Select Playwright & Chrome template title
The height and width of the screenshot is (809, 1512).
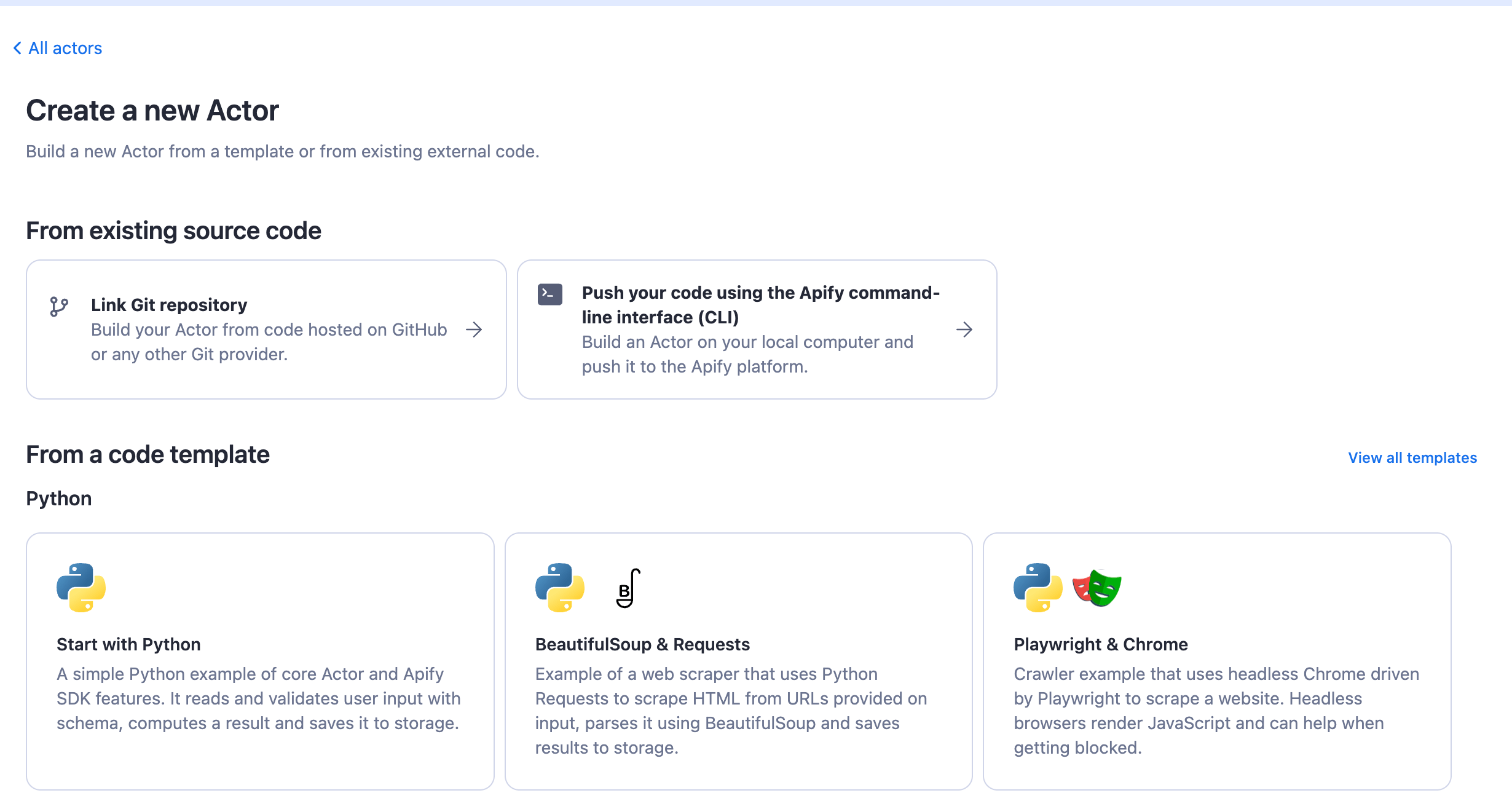pos(1100,644)
